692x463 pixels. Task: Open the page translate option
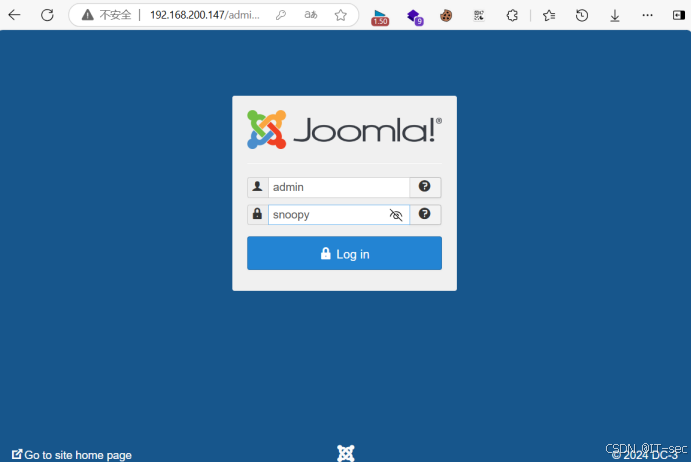coord(311,15)
